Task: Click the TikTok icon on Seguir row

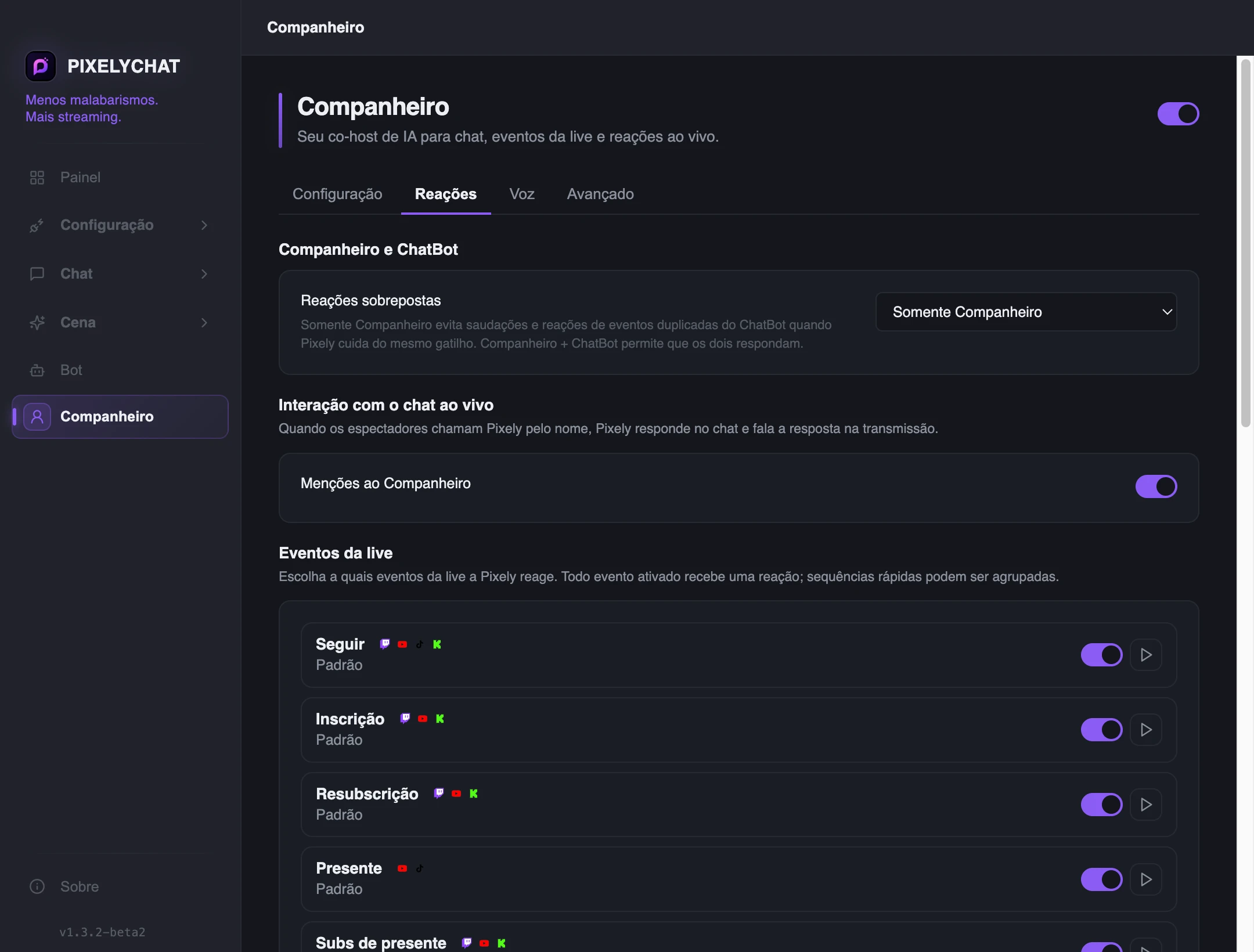Action: [x=420, y=644]
